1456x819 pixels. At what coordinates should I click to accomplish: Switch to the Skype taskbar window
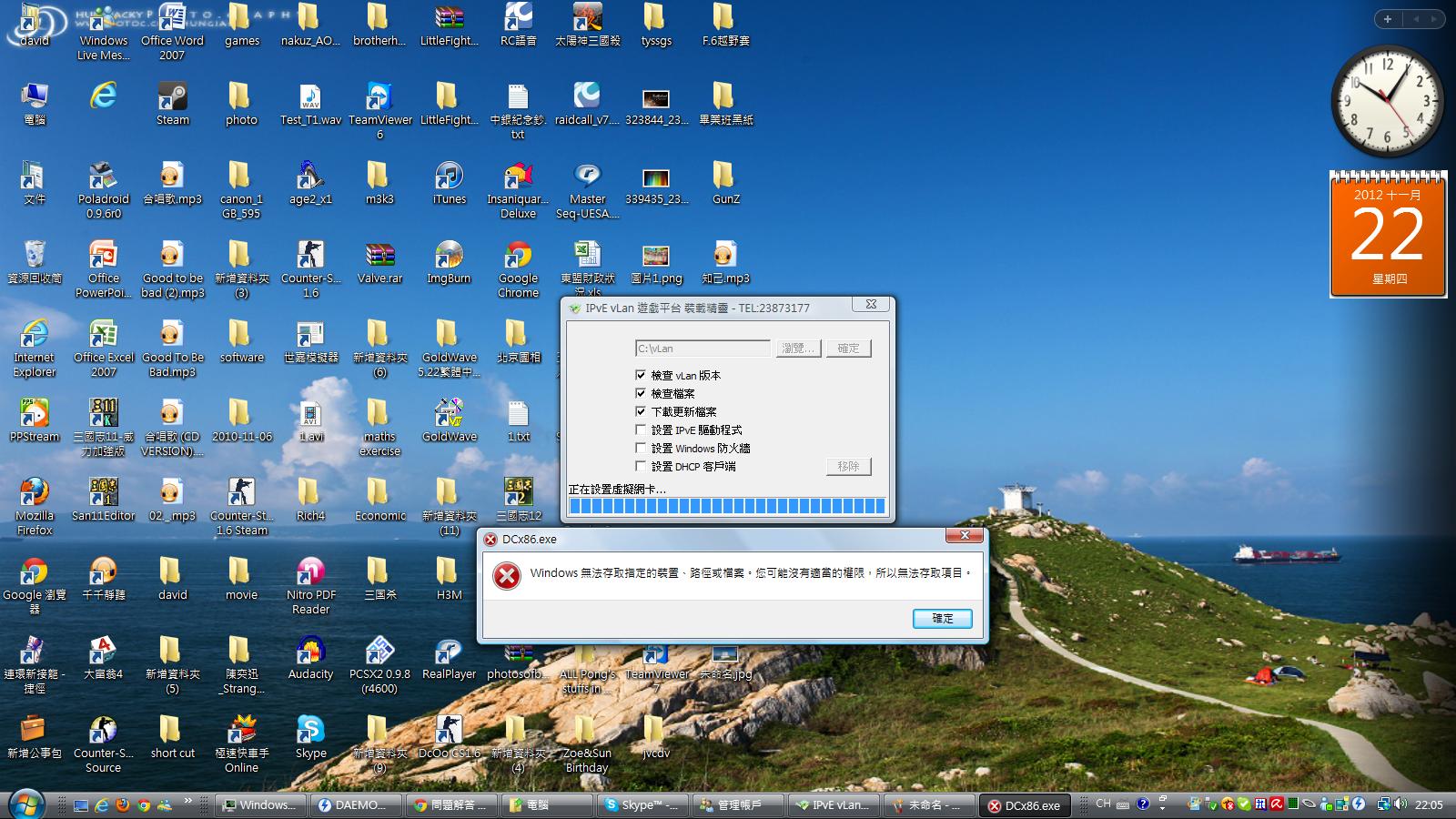(642, 805)
